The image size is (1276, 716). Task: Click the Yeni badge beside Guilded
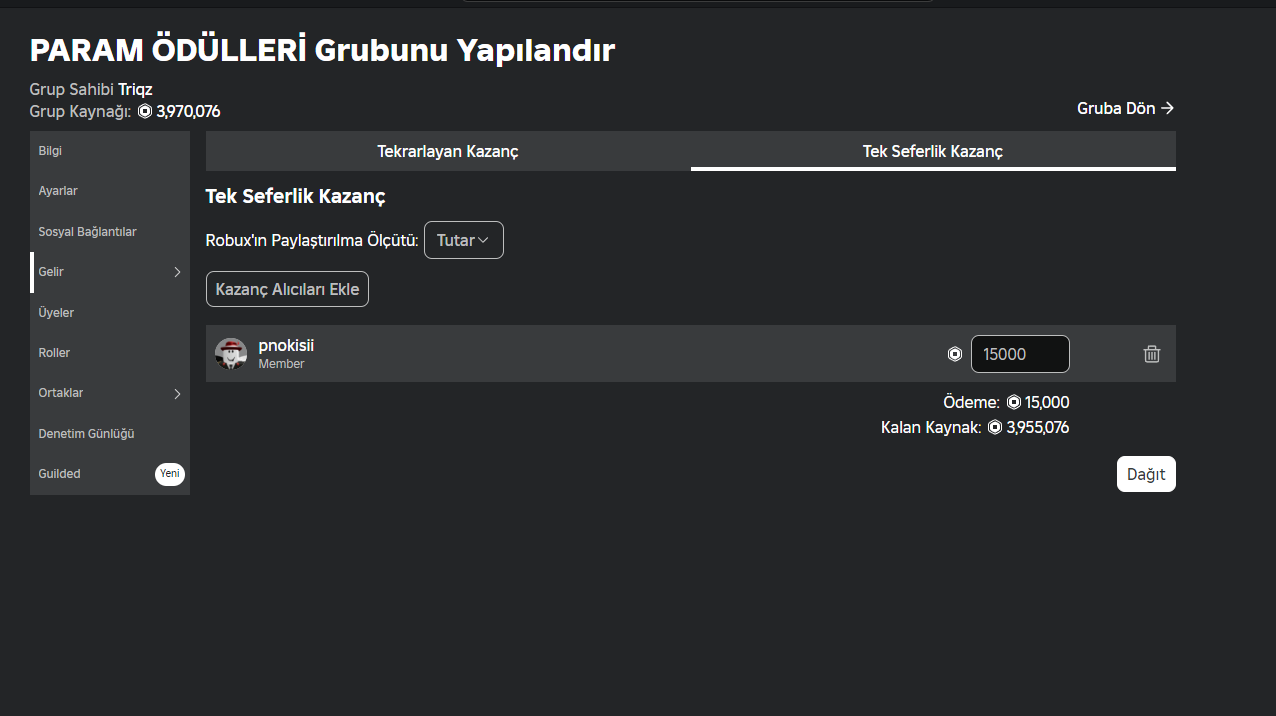point(169,474)
